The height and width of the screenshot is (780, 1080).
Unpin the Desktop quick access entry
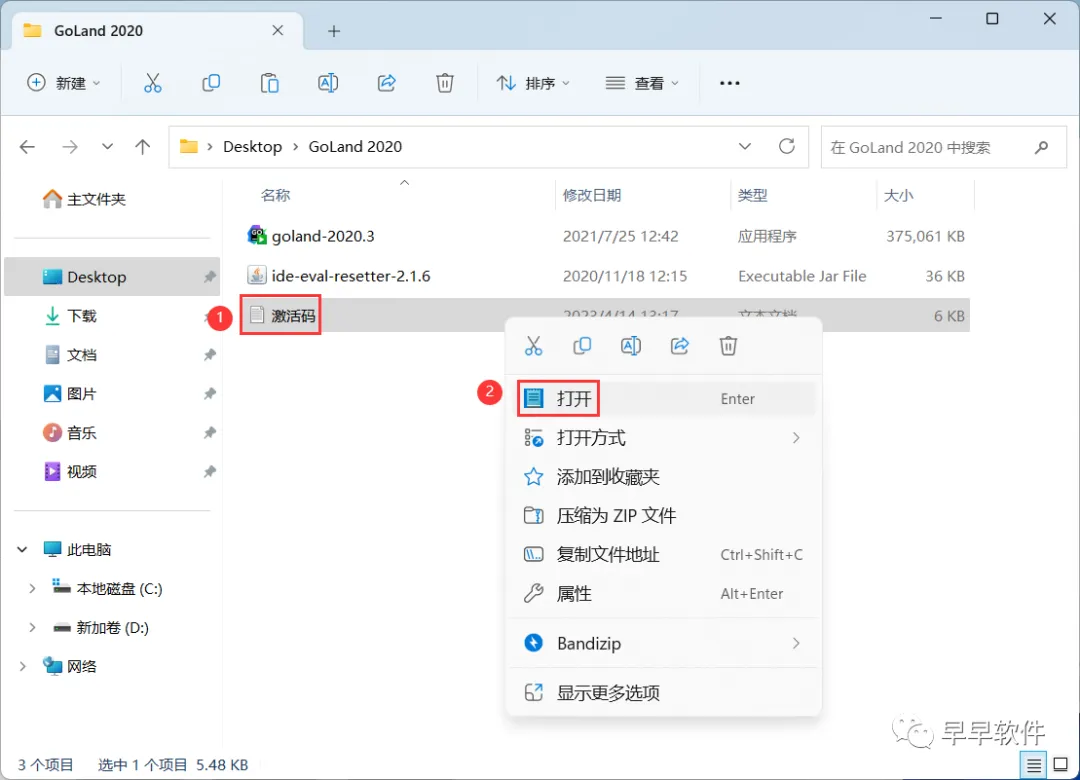coord(209,276)
